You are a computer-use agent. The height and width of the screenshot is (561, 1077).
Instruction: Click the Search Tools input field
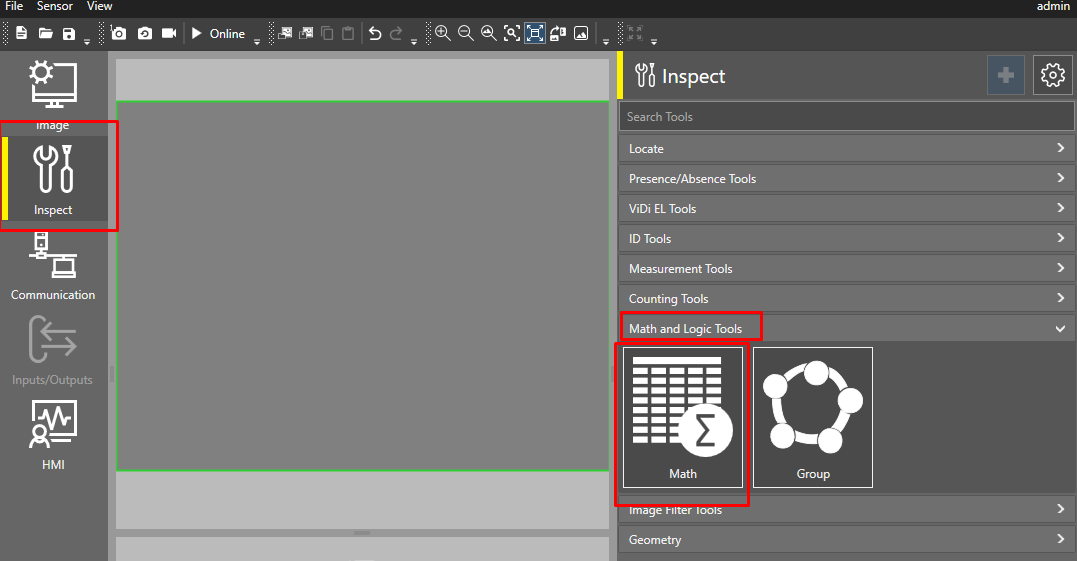pos(846,117)
